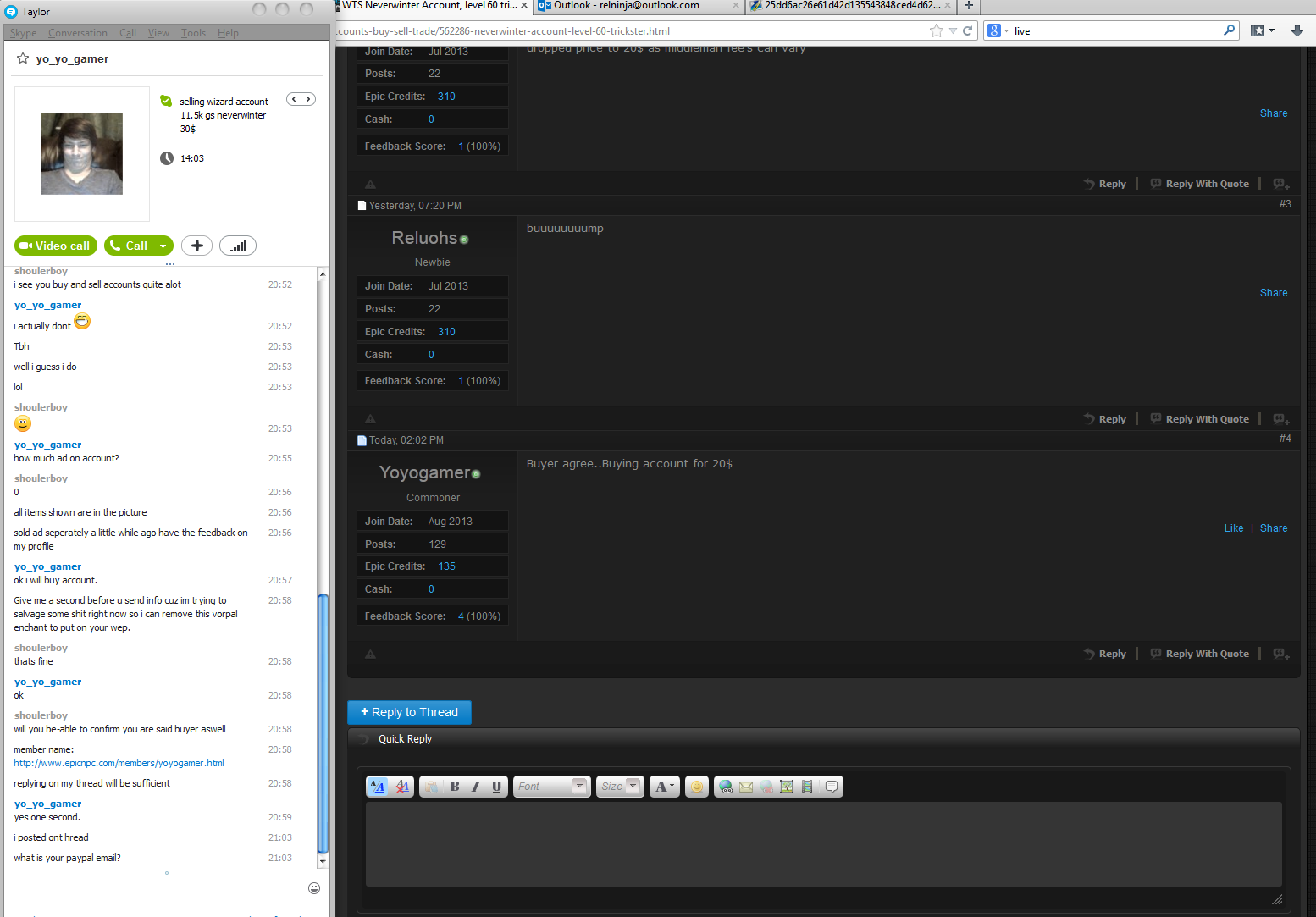Bookmark this page with the star icon

pos(937,30)
